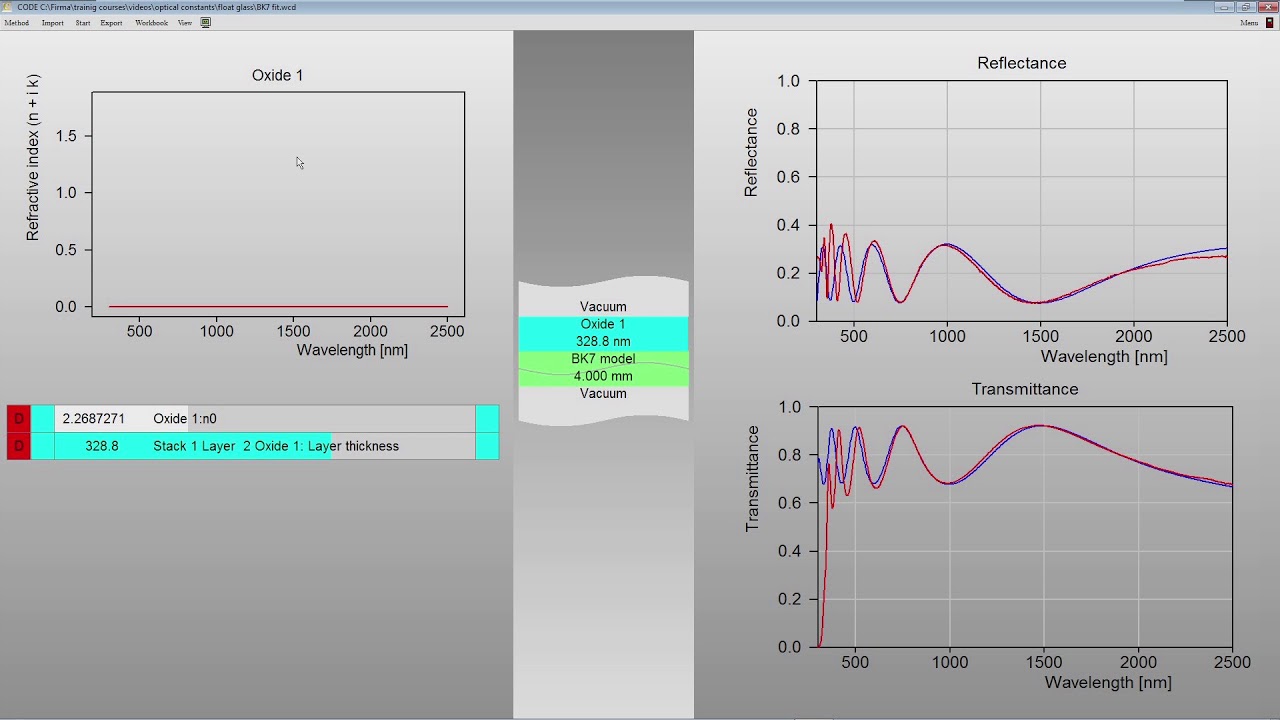1280x720 pixels.
Task: Click the 328.8 nm thickness in stack
Action: (603, 341)
